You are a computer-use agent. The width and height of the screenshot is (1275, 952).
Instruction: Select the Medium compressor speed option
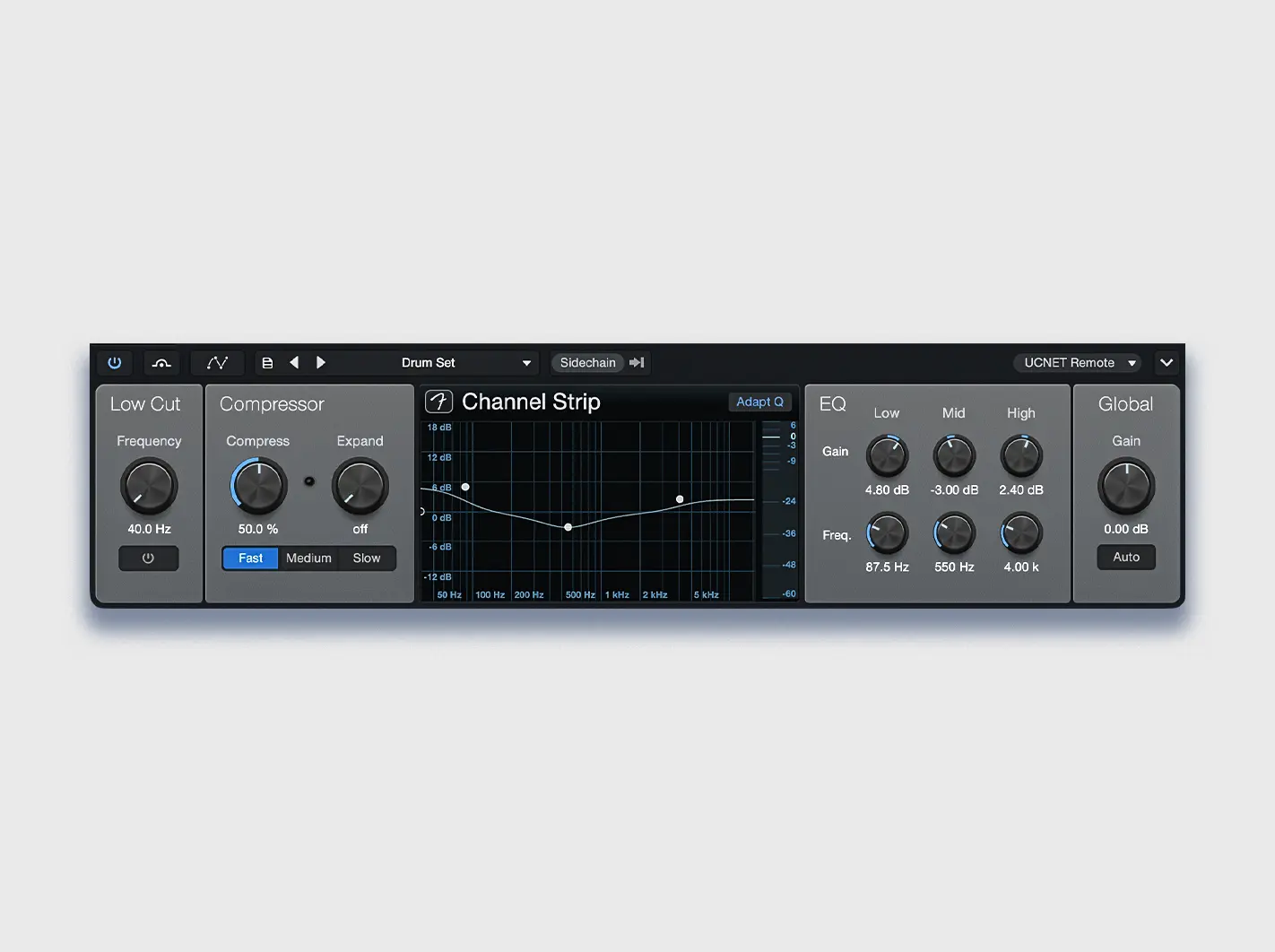[x=308, y=558]
